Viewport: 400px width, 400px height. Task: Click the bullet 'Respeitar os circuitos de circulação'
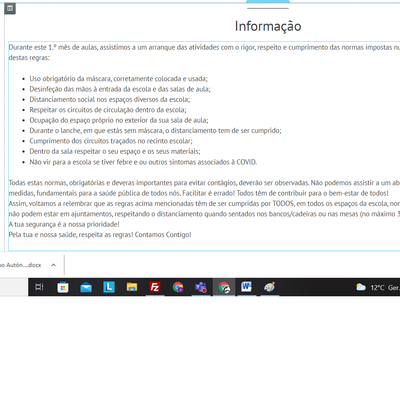tap(108, 110)
